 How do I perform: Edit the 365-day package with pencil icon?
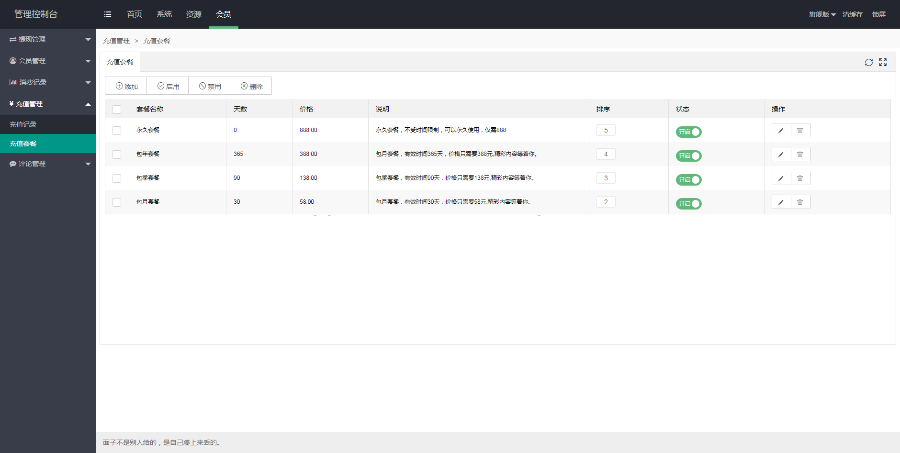pos(781,154)
